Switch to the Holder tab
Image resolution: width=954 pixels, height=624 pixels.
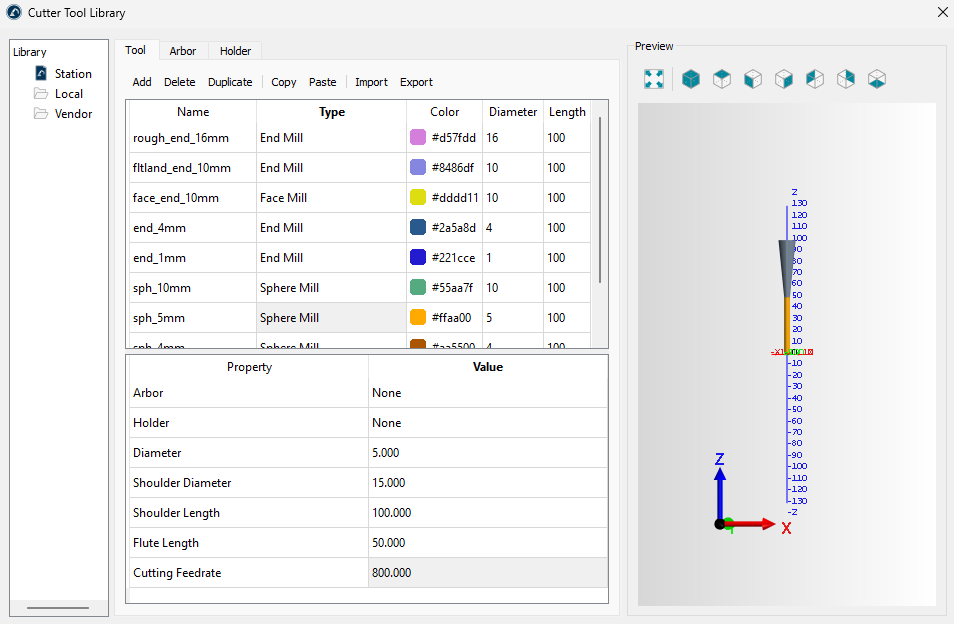(235, 51)
